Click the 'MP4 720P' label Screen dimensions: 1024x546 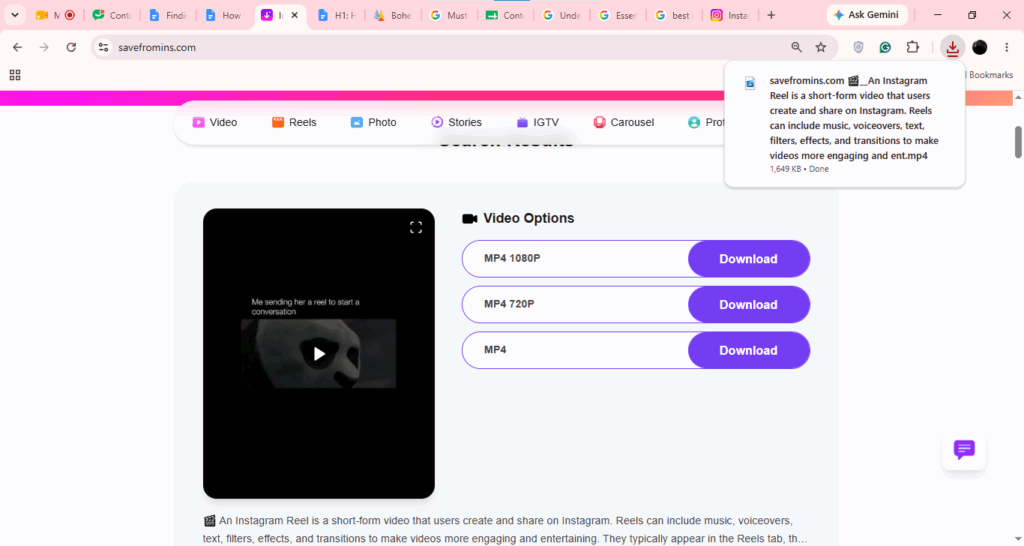[x=509, y=304]
